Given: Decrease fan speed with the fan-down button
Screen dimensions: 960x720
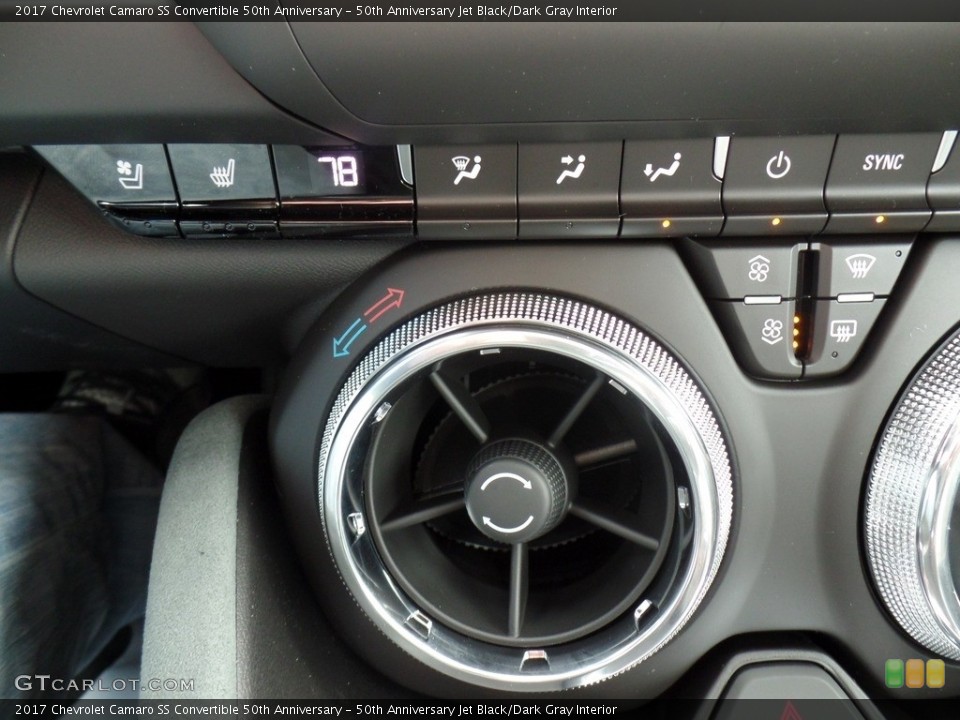Looking at the screenshot, I should (x=771, y=331).
